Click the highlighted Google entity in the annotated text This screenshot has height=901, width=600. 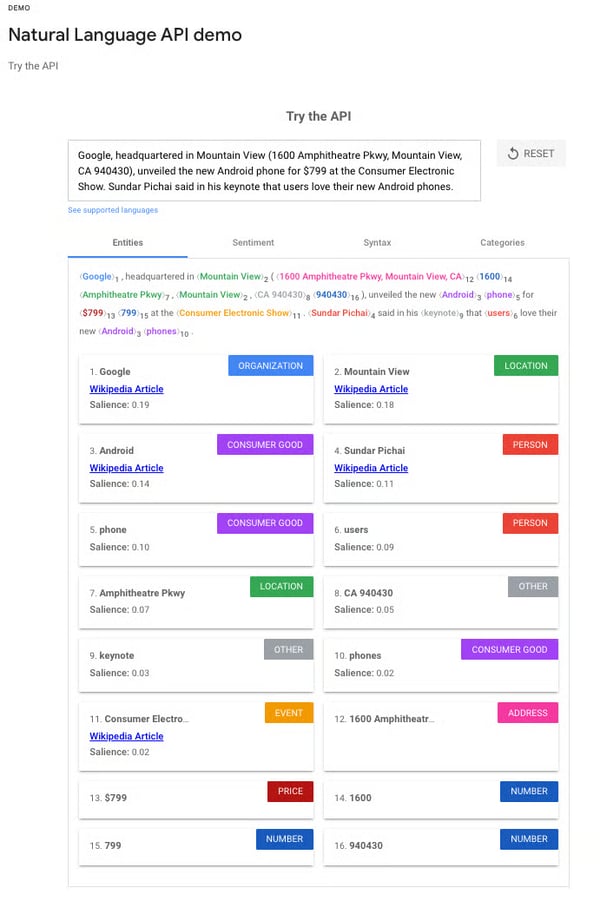97,276
